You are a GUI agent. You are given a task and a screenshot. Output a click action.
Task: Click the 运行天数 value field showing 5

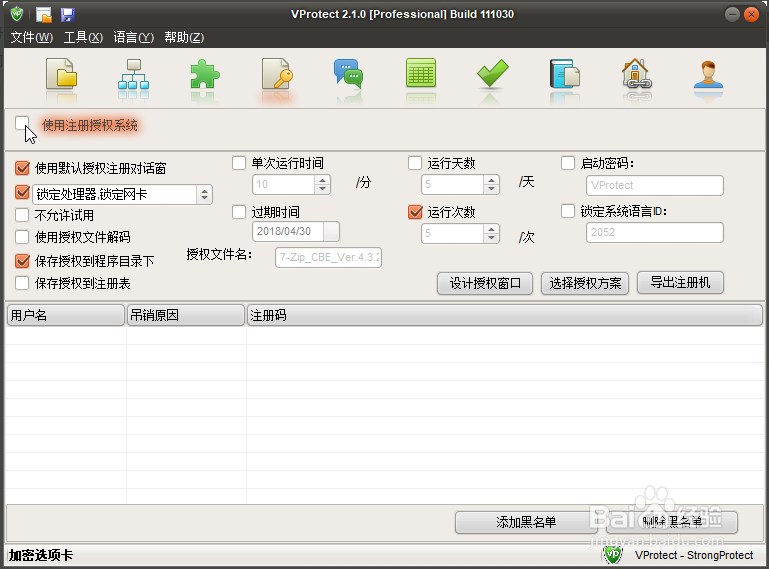pyautogui.click(x=452, y=184)
